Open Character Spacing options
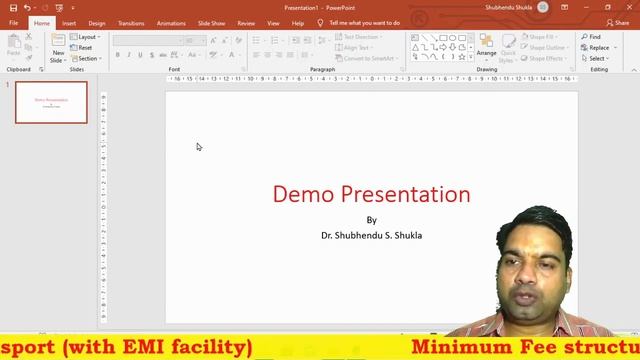This screenshot has height=360, width=640. coord(176,55)
